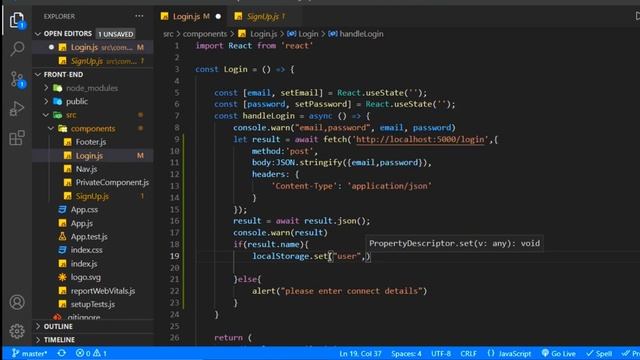This screenshot has height=360, width=640.
Task: Click the master branch indicator in status bar
Action: click(29, 353)
